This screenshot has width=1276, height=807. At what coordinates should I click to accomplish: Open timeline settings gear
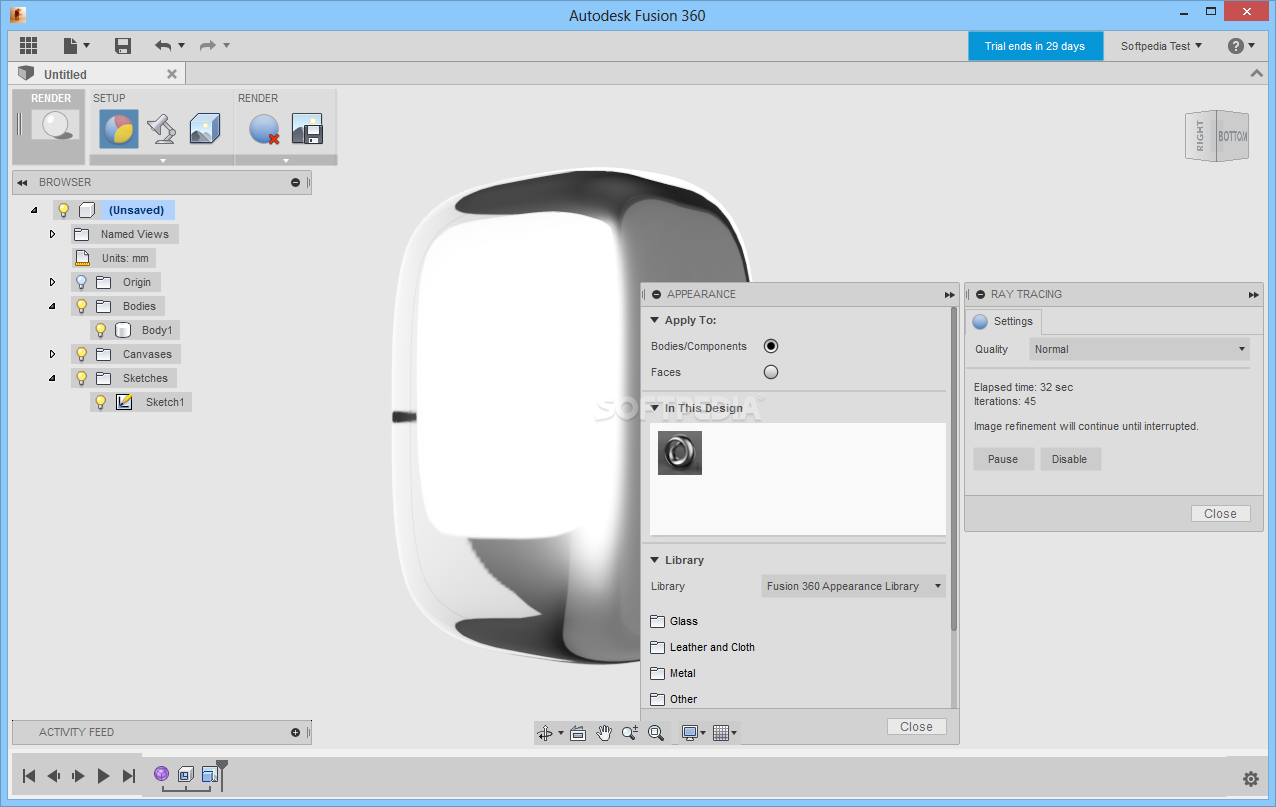tap(1250, 779)
